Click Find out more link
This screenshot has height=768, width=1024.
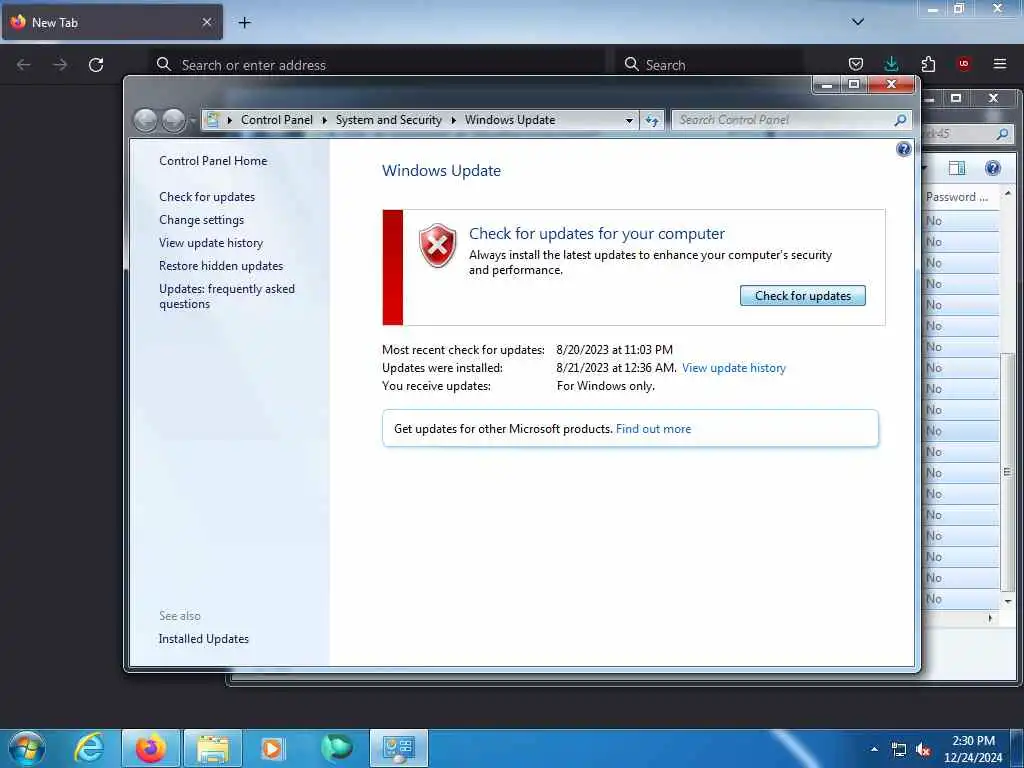(653, 429)
